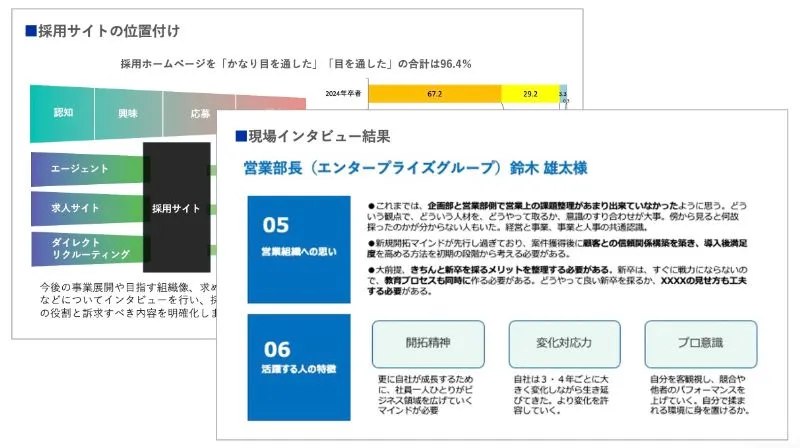The image size is (800, 448).
Task: Click the 認知 funnel segment
Action: (62, 113)
